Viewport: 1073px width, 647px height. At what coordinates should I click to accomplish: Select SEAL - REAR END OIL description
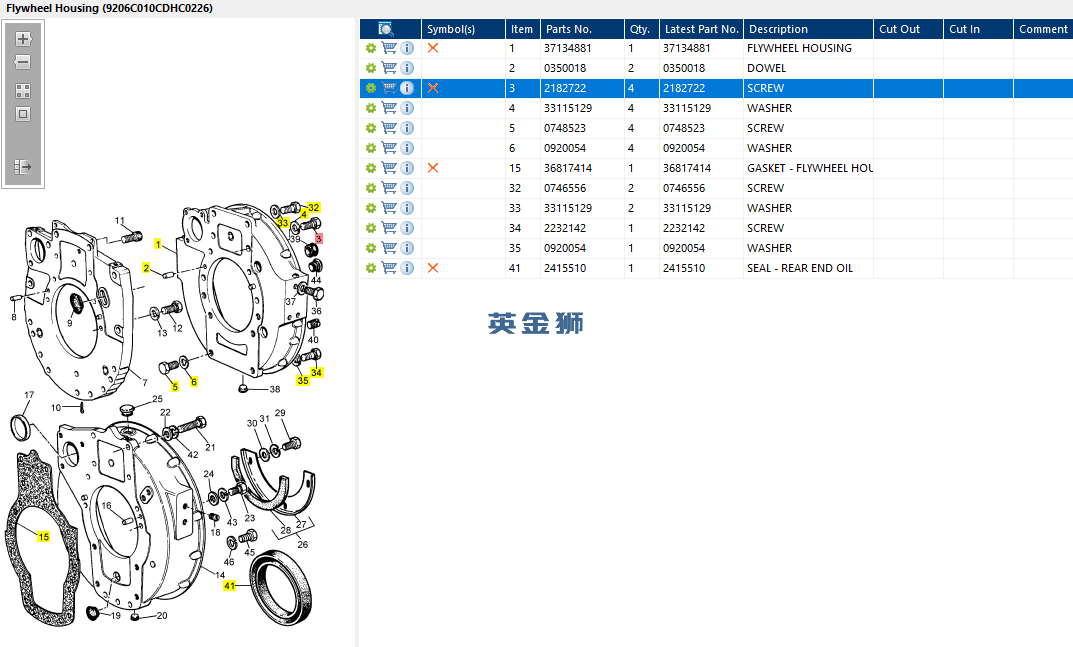808,268
